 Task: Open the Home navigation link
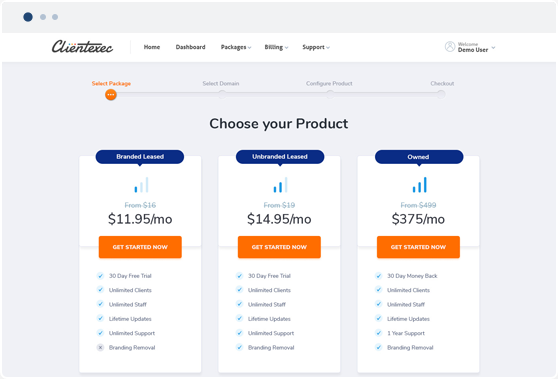pyautogui.click(x=152, y=47)
